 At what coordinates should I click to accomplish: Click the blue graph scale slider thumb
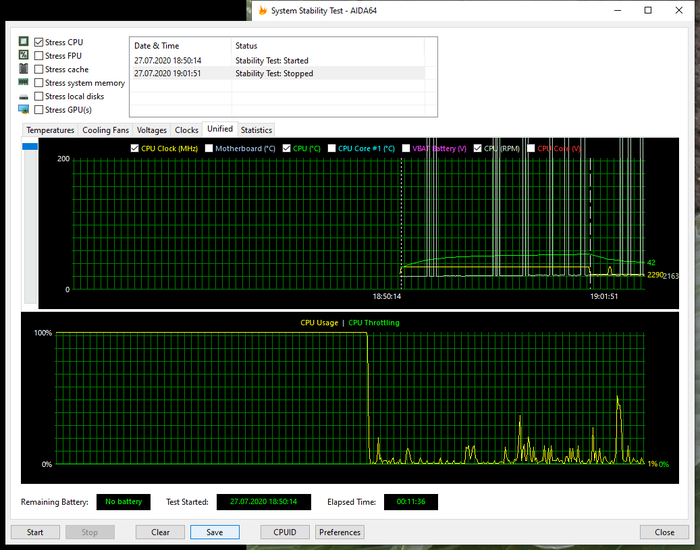click(x=30, y=146)
